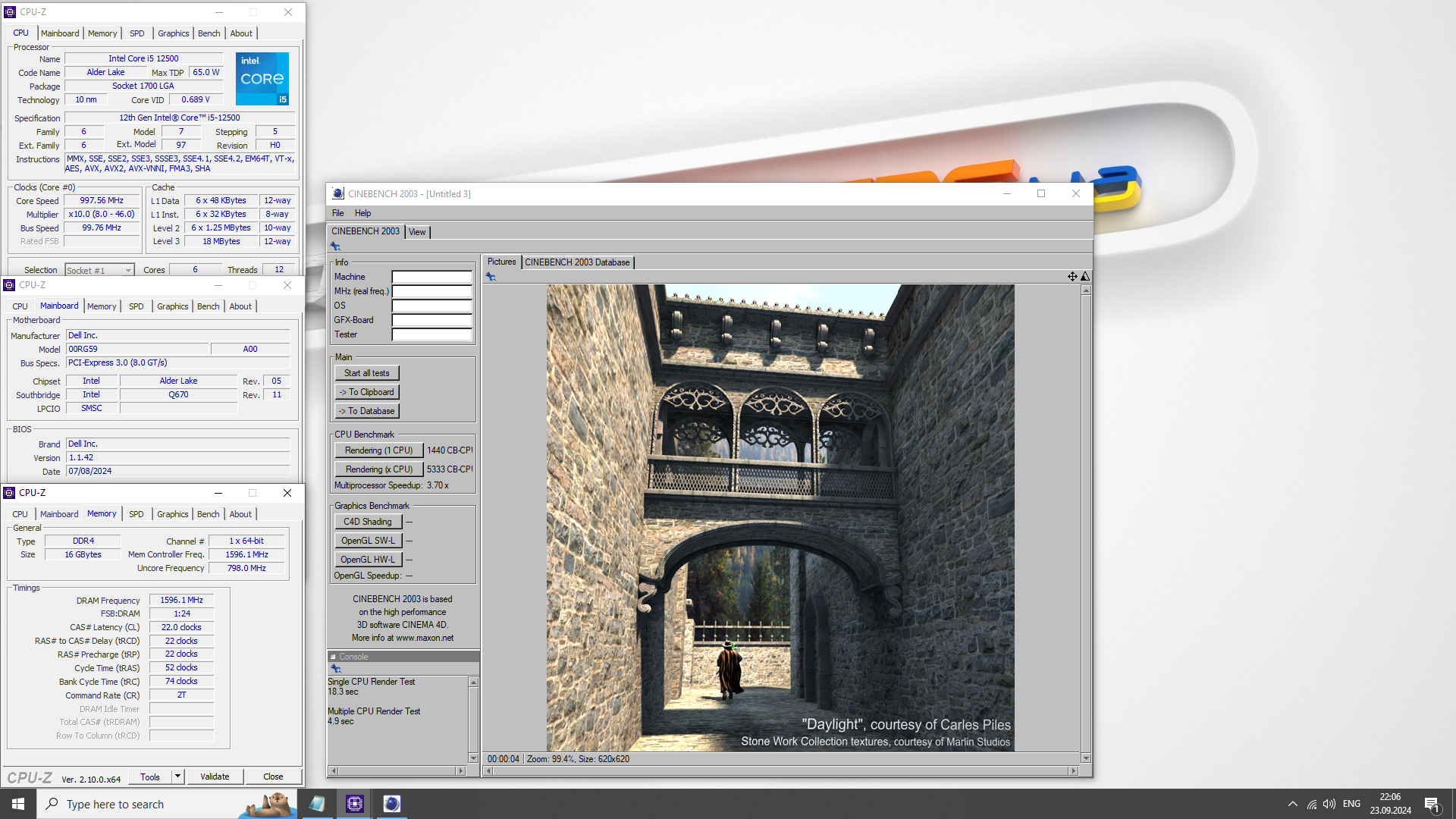The height and width of the screenshot is (819, 1456).
Task: Click the Tester input field
Action: [431, 334]
